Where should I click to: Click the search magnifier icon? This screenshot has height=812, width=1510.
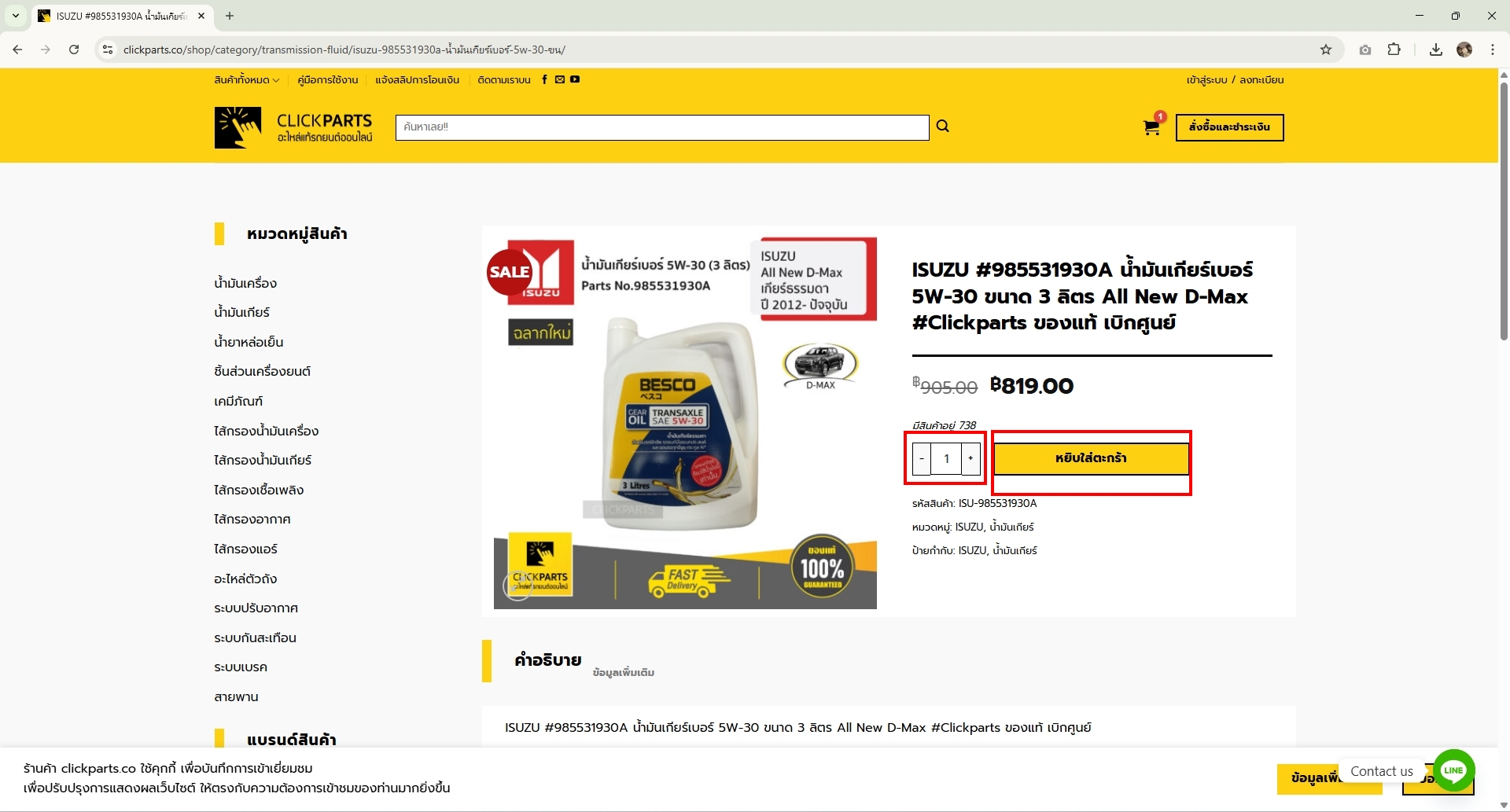pyautogui.click(x=942, y=127)
